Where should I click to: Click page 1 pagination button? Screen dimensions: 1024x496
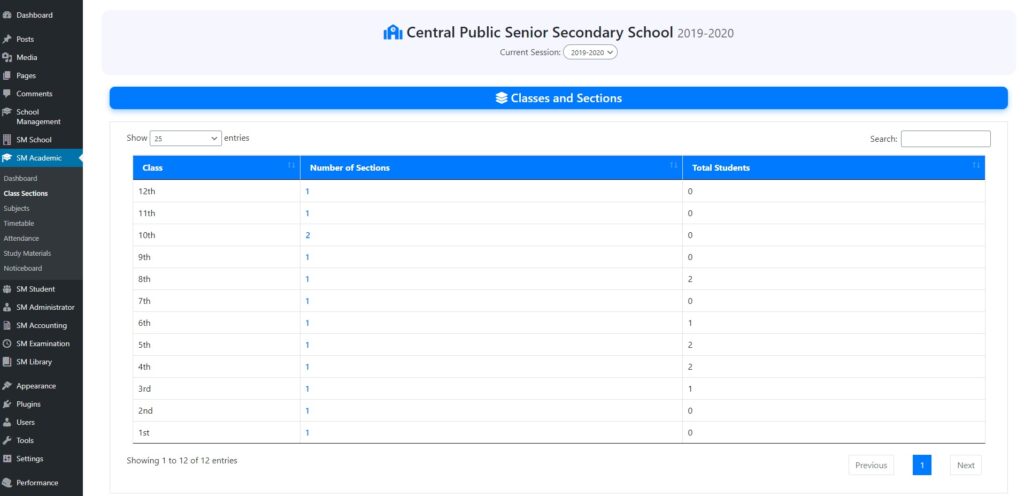pyautogui.click(x=922, y=465)
